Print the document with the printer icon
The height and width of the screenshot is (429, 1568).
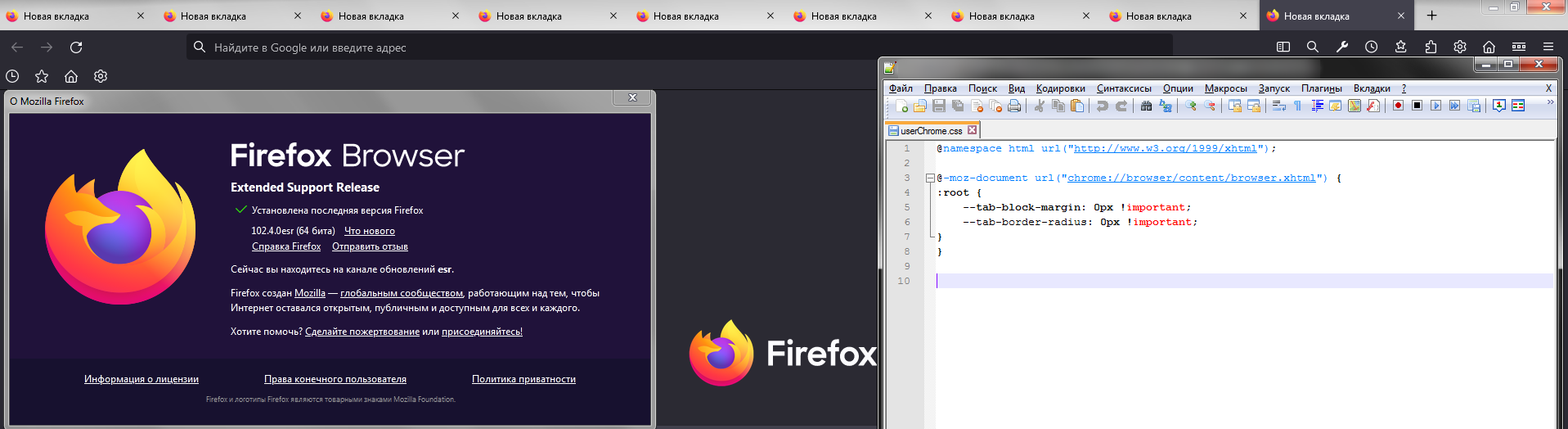pyautogui.click(x=1014, y=106)
